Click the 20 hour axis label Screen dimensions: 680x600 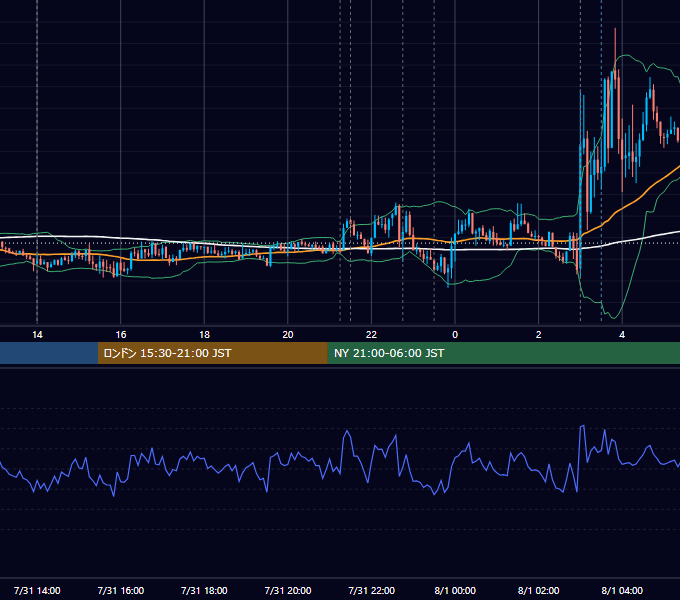(x=288, y=335)
